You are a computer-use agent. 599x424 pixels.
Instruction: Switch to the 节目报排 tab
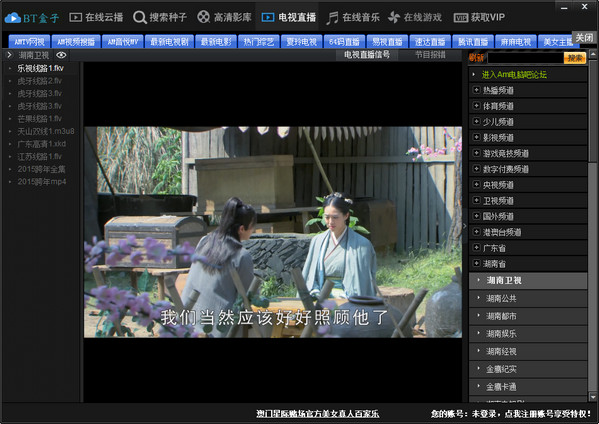pyautogui.click(x=430, y=55)
